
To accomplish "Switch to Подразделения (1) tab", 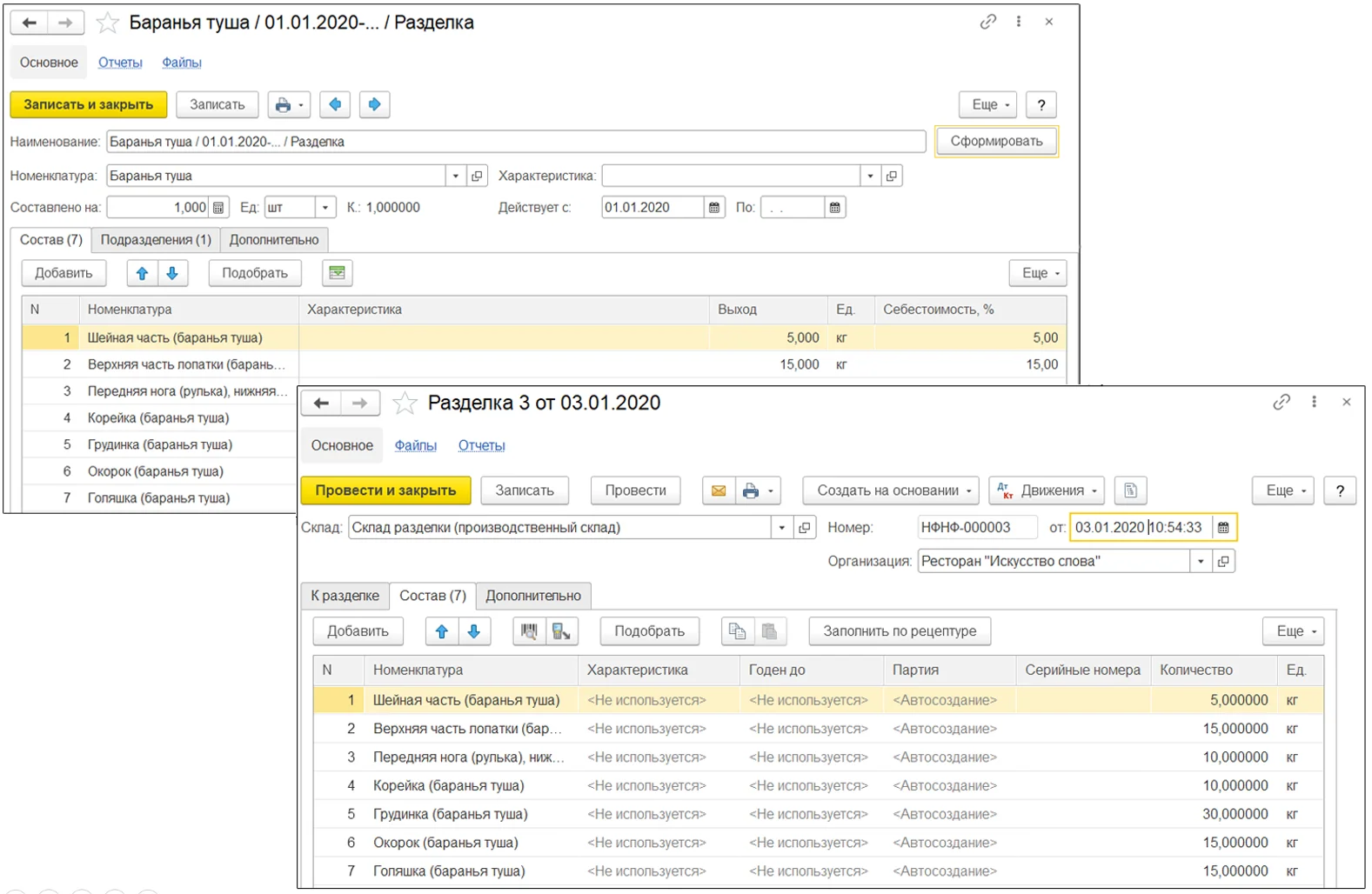I will pyautogui.click(x=156, y=240).
